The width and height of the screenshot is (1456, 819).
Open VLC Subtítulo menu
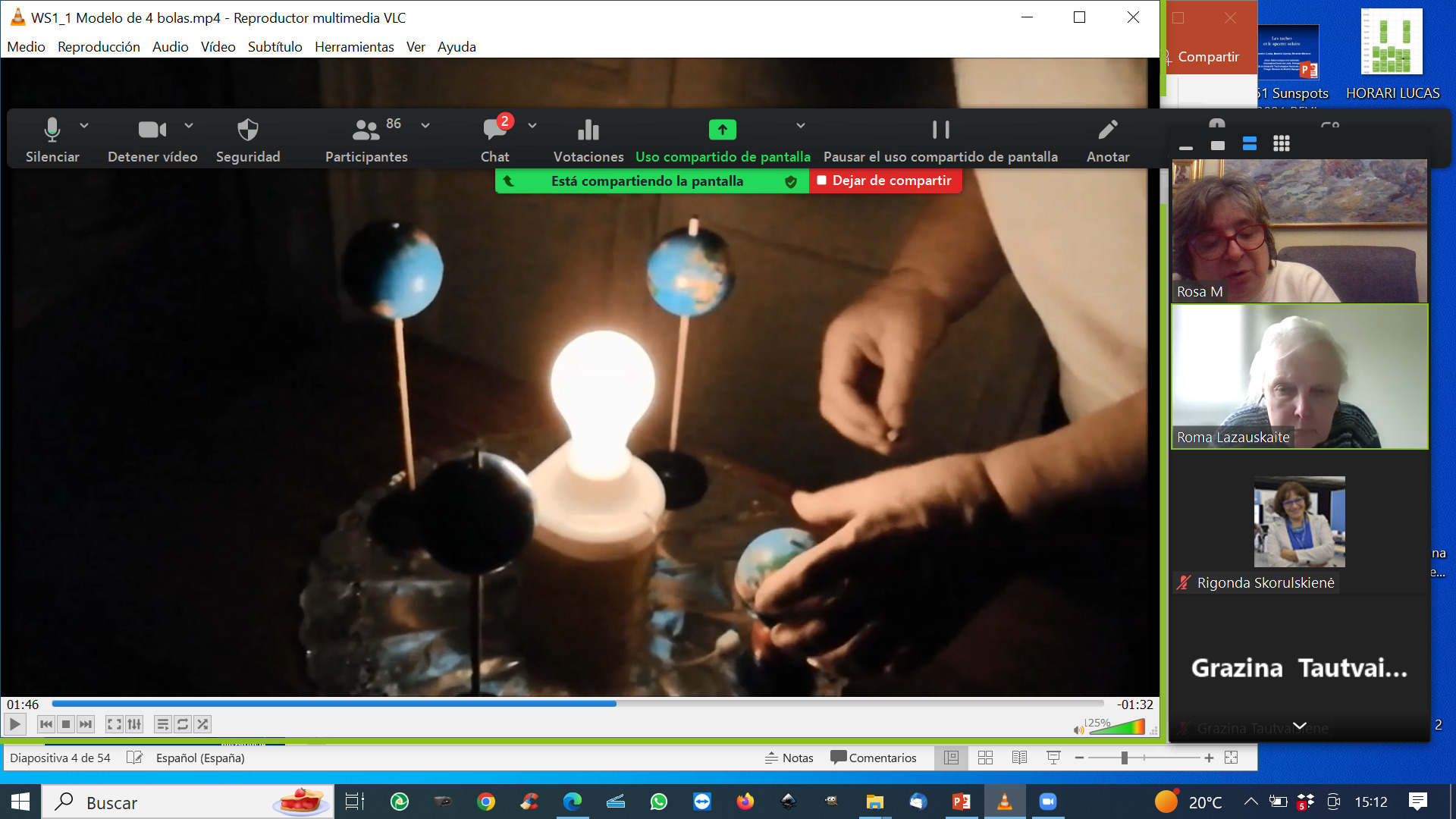(275, 46)
